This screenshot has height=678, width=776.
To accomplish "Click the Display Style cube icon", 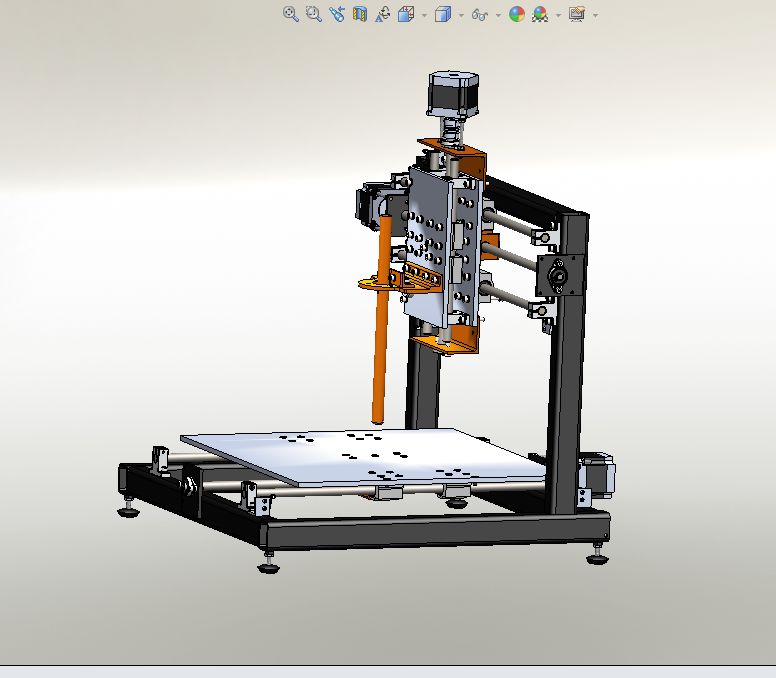I will [443, 14].
